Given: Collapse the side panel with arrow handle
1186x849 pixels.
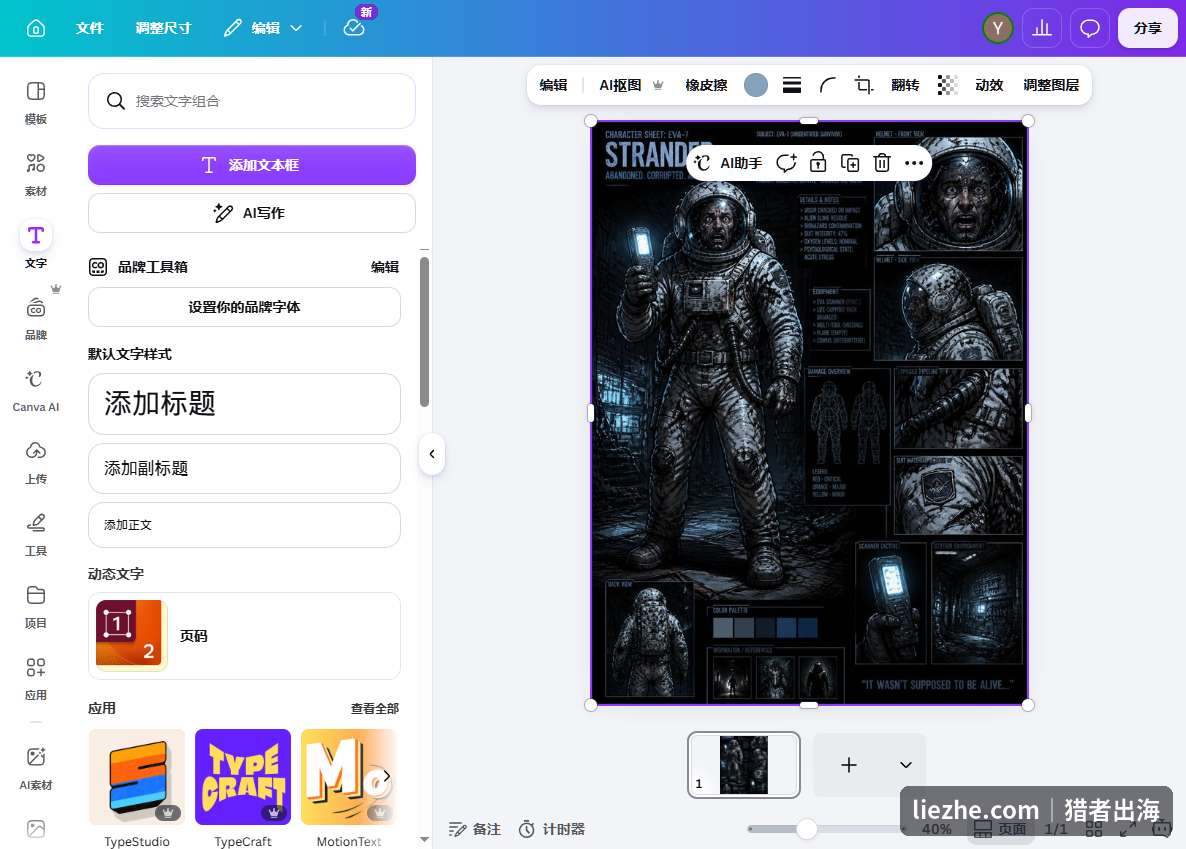Looking at the screenshot, I should [x=432, y=454].
